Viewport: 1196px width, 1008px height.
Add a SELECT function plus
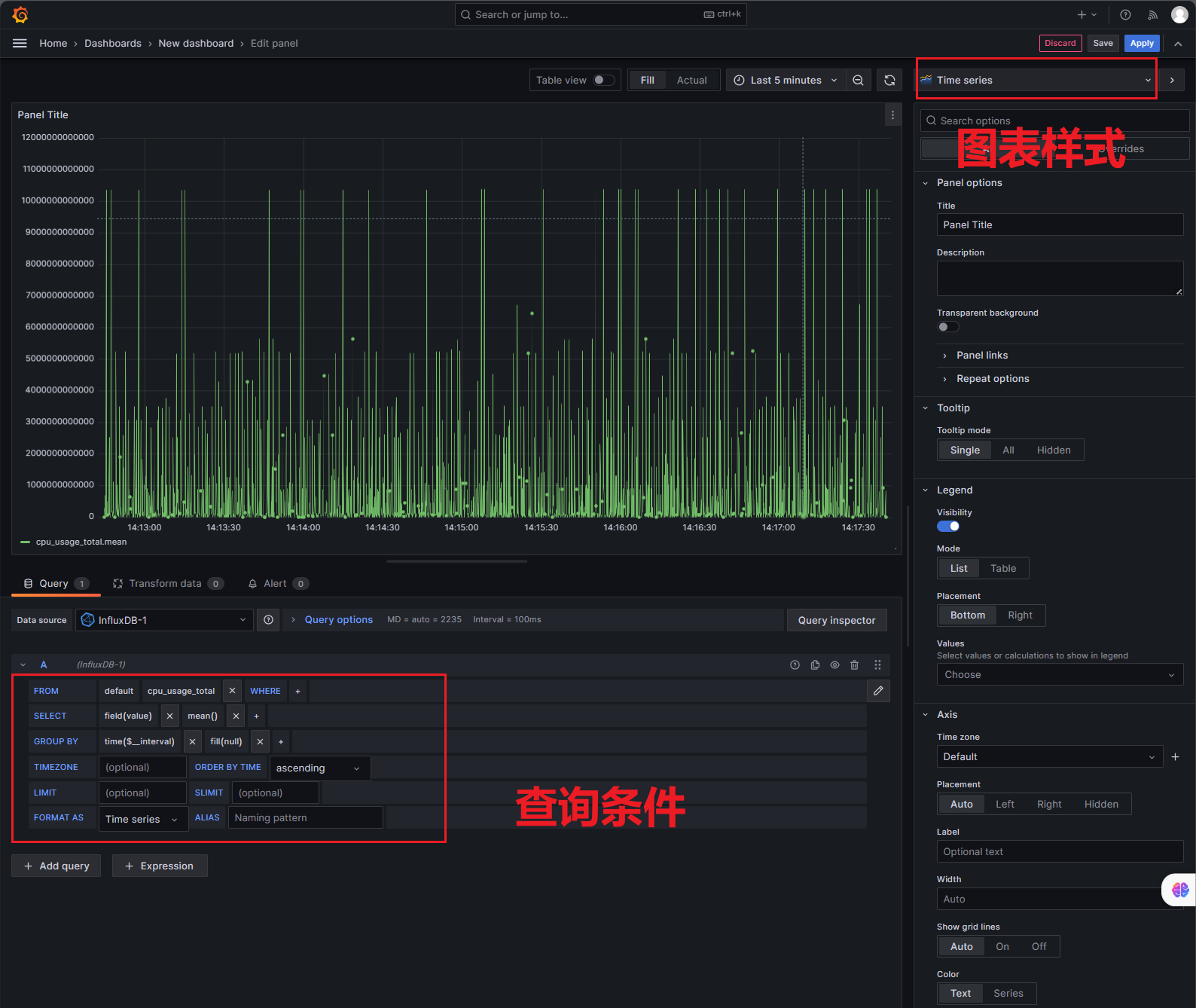click(x=256, y=716)
